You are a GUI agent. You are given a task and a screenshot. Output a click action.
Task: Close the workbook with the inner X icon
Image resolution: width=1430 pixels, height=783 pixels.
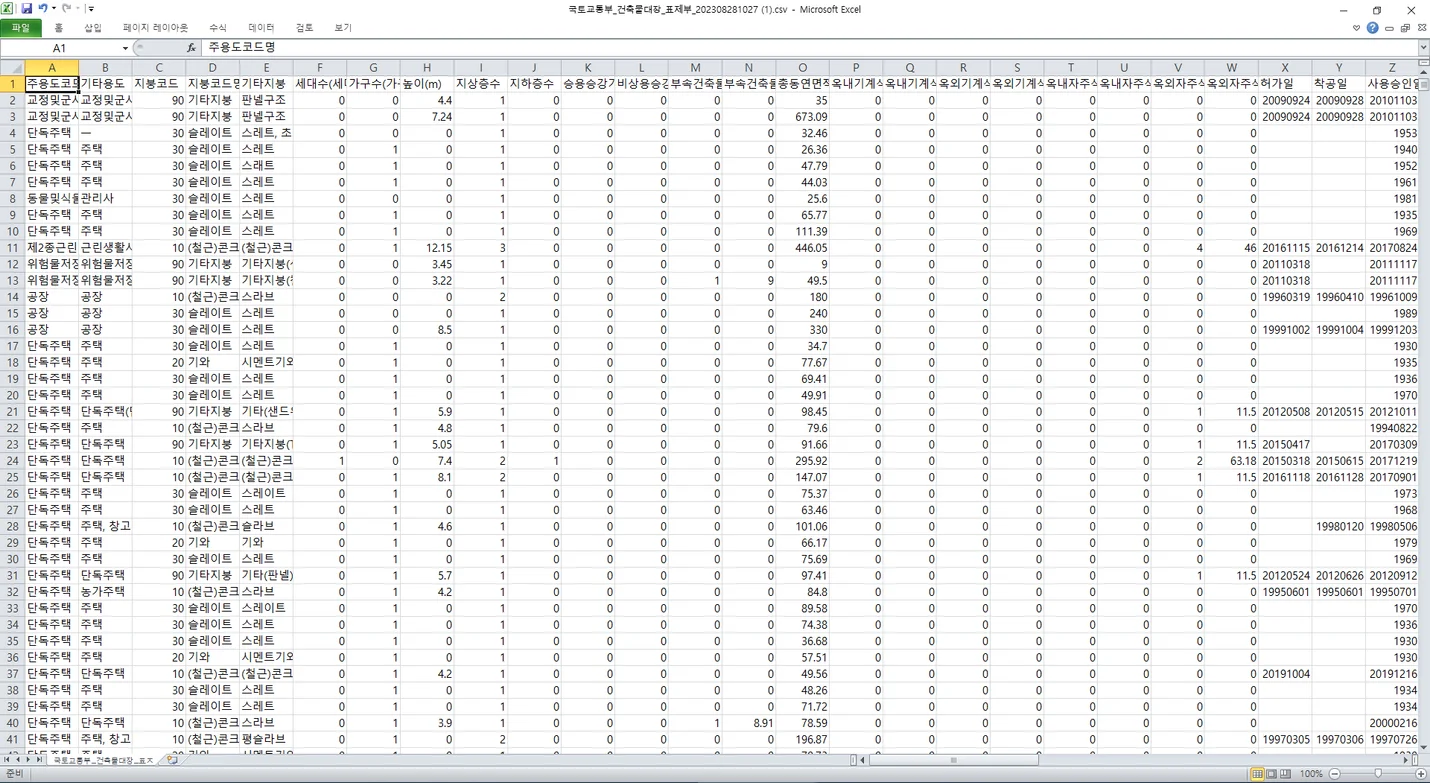point(1421,28)
